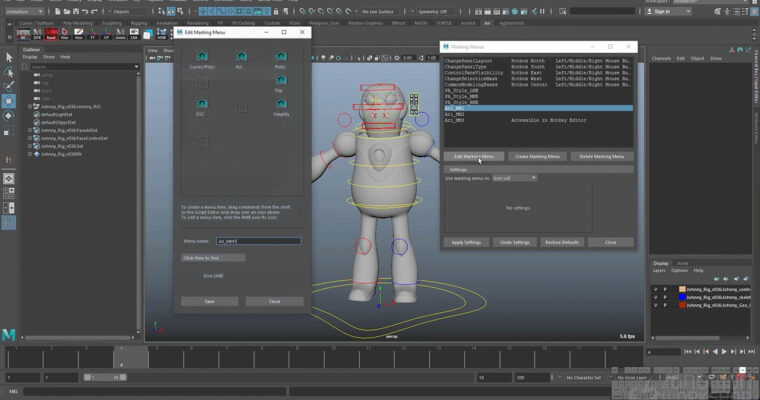Select defaultLightSet in the Outliner
The image size is (760, 400).
point(57,114)
